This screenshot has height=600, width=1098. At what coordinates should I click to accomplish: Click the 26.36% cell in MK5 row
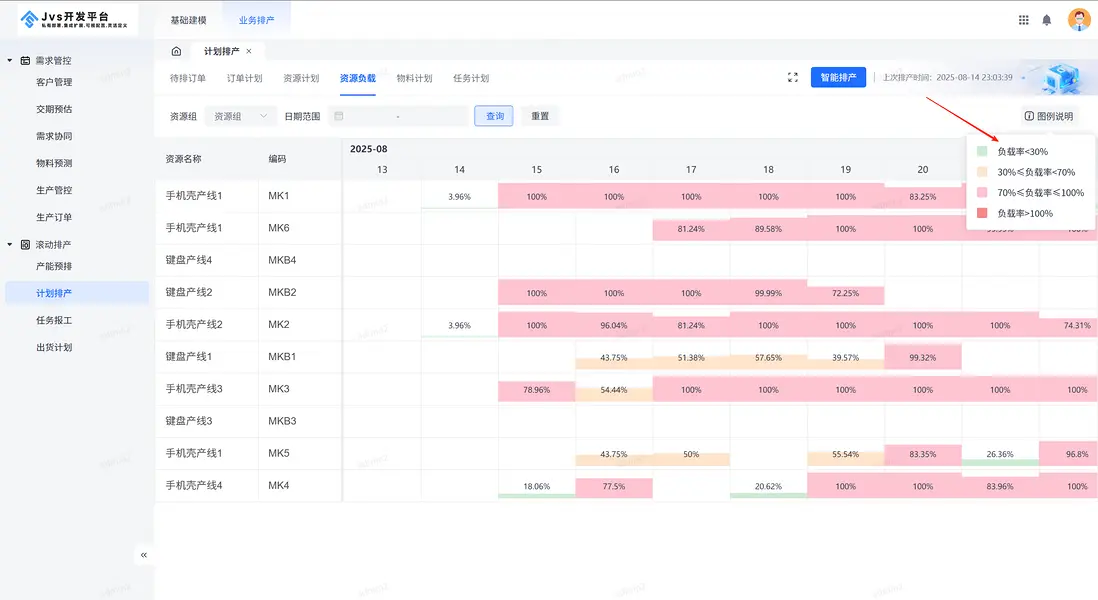[1000, 454]
